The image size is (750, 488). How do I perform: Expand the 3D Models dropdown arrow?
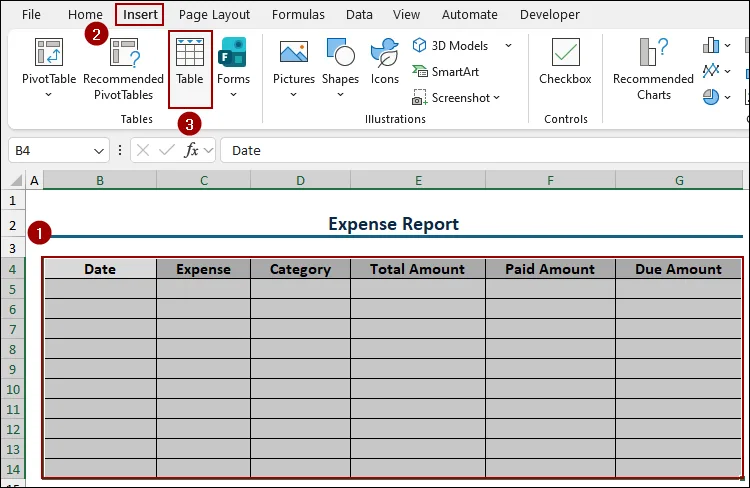[508, 45]
